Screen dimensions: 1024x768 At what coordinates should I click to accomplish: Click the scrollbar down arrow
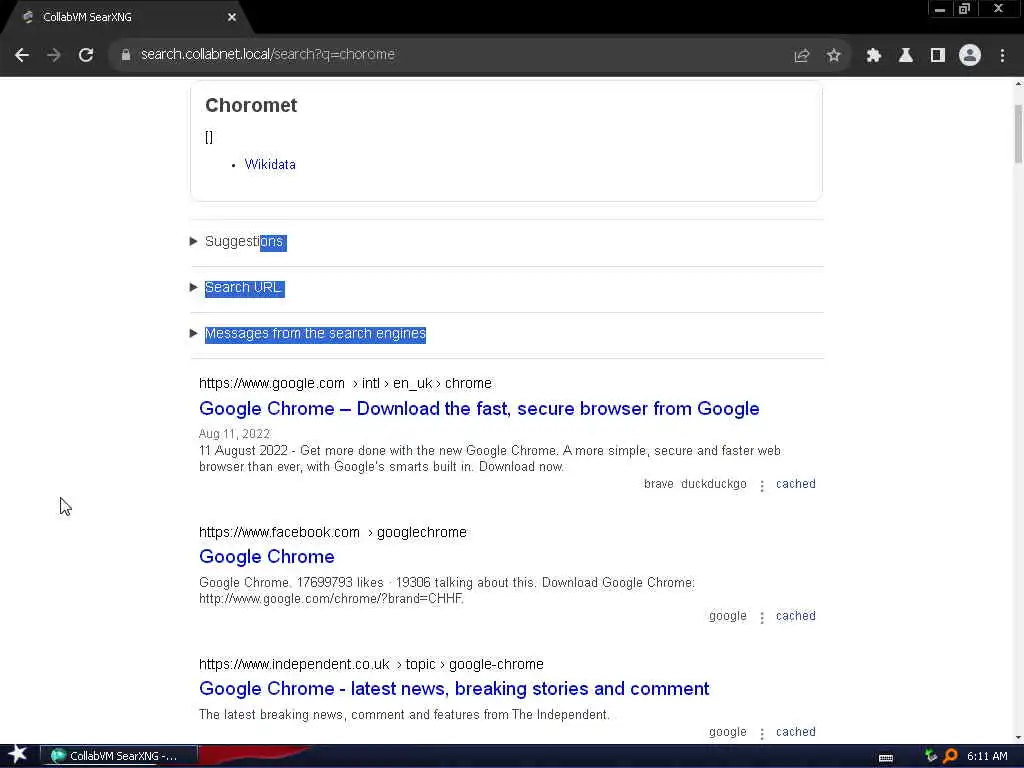pyautogui.click(x=1017, y=738)
